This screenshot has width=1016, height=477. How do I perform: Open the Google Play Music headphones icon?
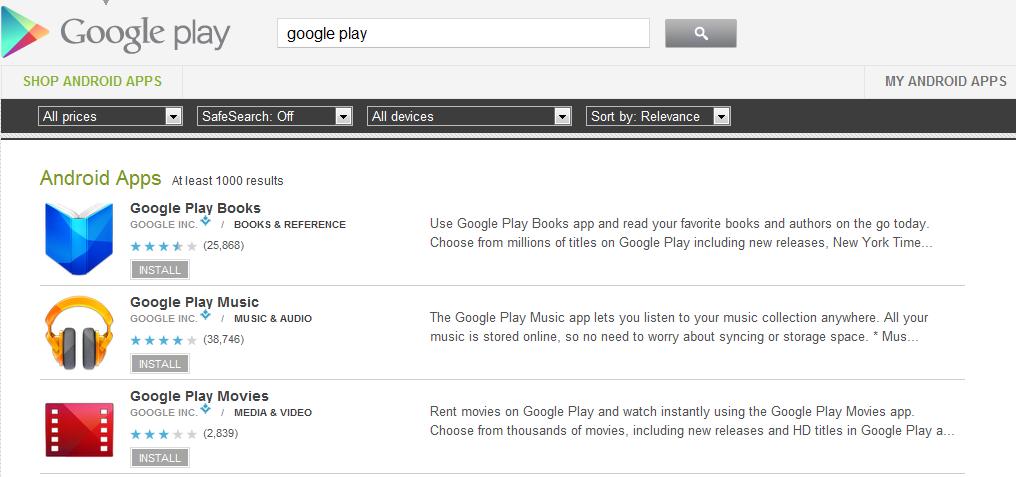click(x=79, y=332)
